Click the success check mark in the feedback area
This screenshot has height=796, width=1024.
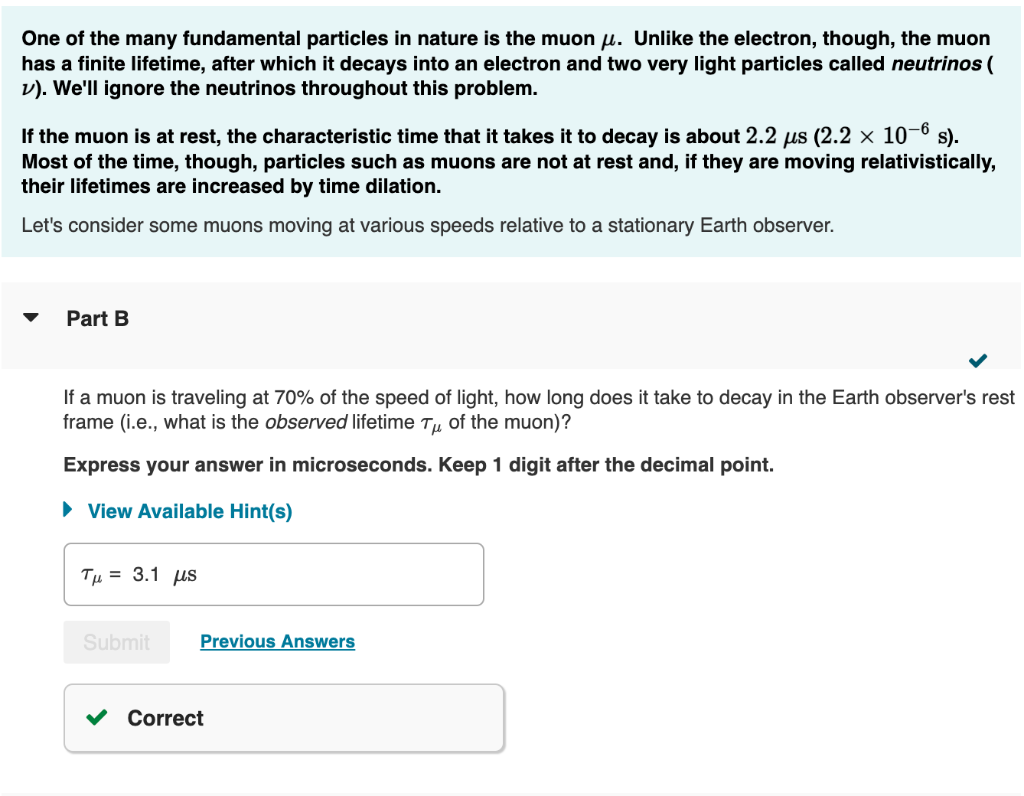(x=97, y=718)
